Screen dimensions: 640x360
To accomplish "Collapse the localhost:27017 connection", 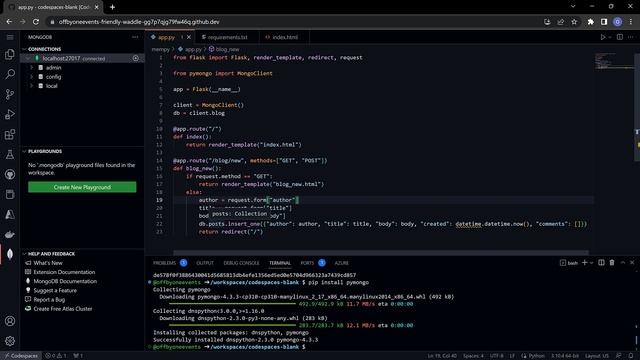I will (28, 58).
